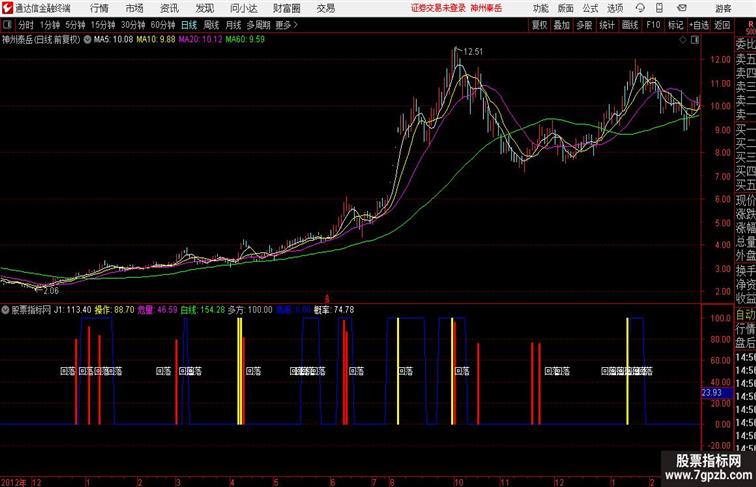Toggle the left sidebar panel icon
Screen dimensions: 756x487
click(7, 25)
